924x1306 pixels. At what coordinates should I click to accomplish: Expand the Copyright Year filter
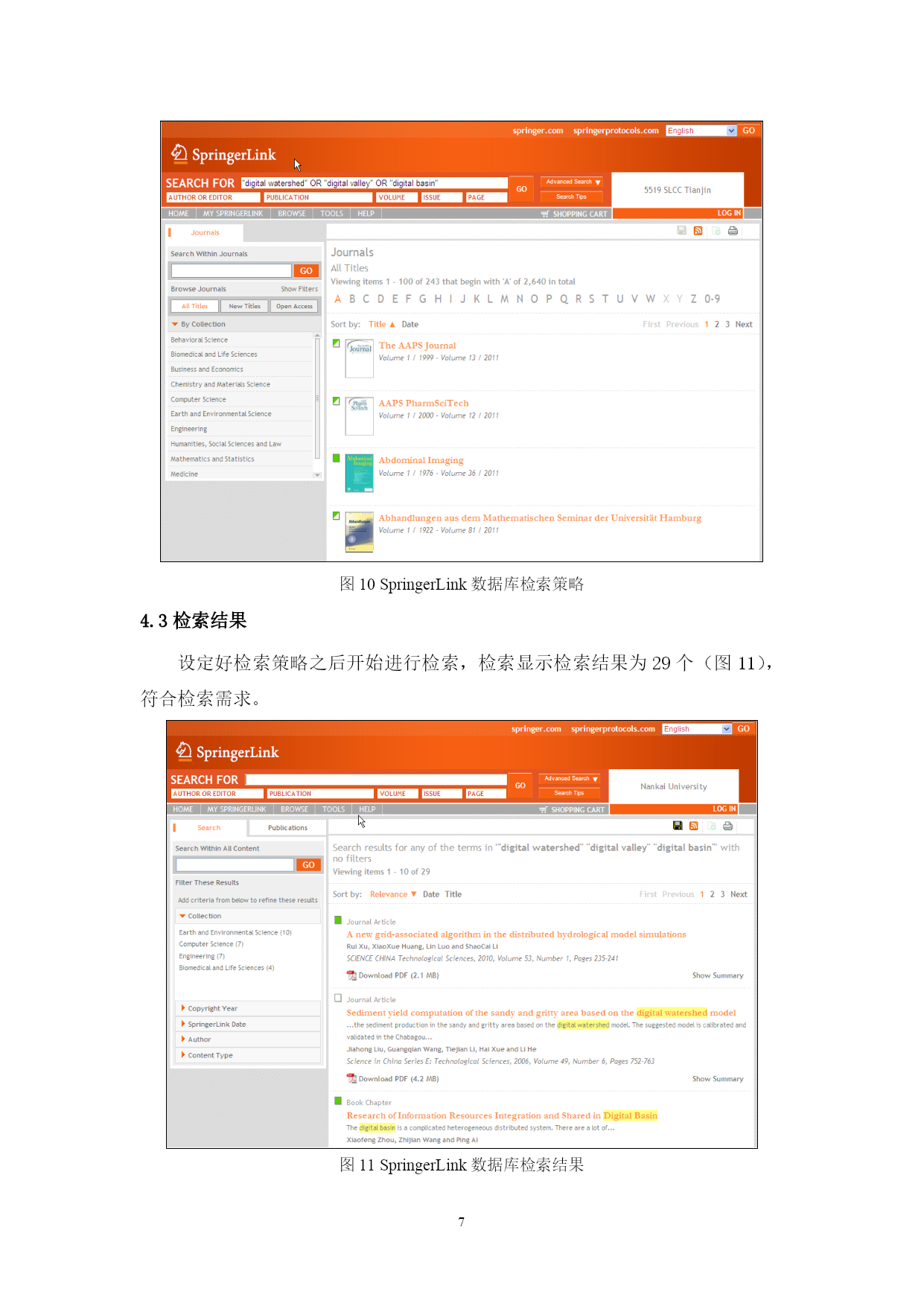click(183, 1008)
